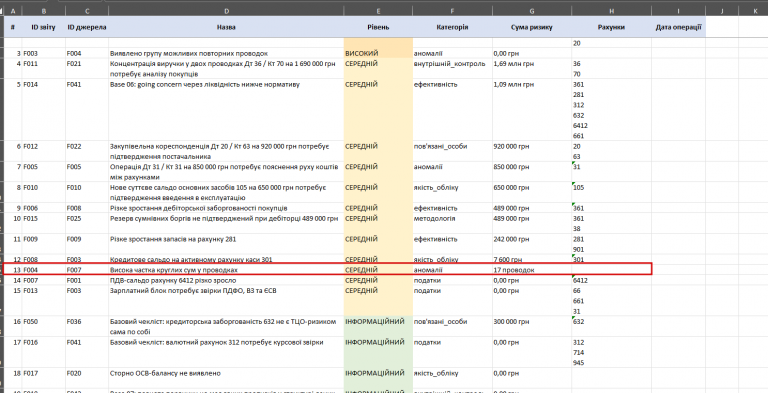This screenshot has height=393, width=768.
Task: Select category cell 'внутрішній_контроль'
Action: point(453,69)
